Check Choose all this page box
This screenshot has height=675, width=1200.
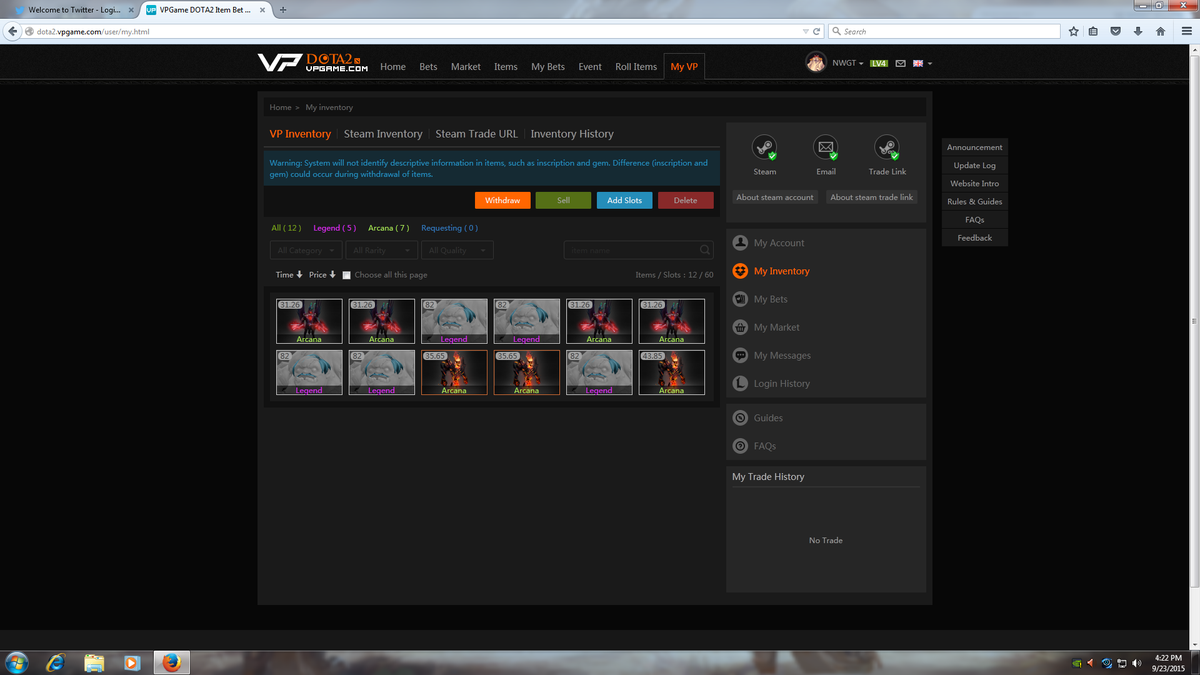click(347, 275)
